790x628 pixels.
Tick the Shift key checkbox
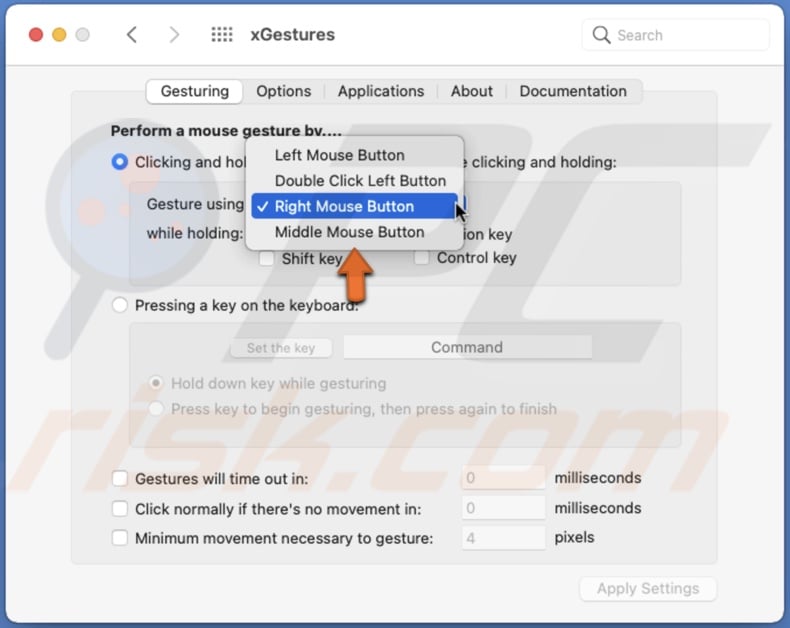(267, 259)
